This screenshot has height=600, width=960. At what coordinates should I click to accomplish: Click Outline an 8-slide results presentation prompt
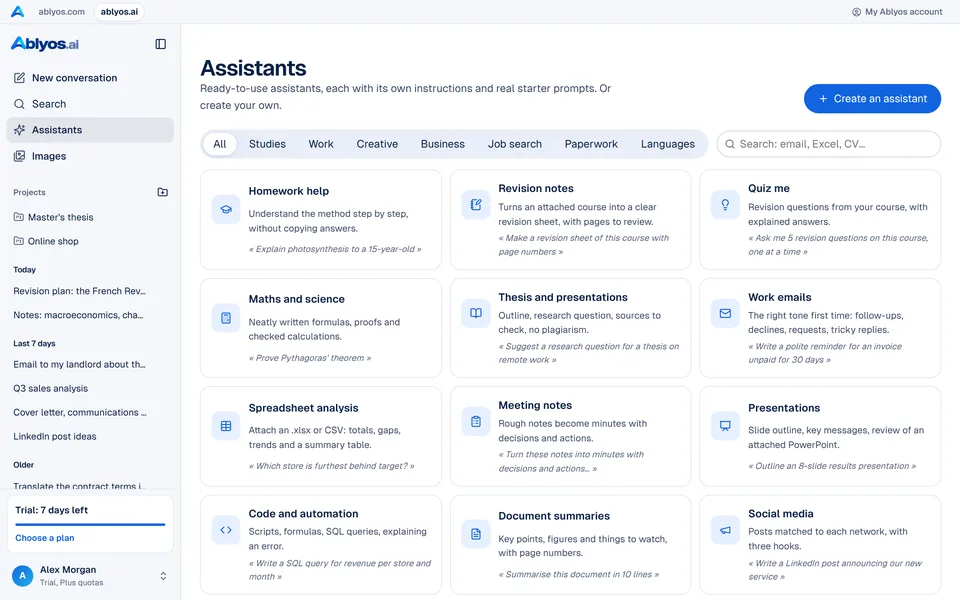pos(832,466)
